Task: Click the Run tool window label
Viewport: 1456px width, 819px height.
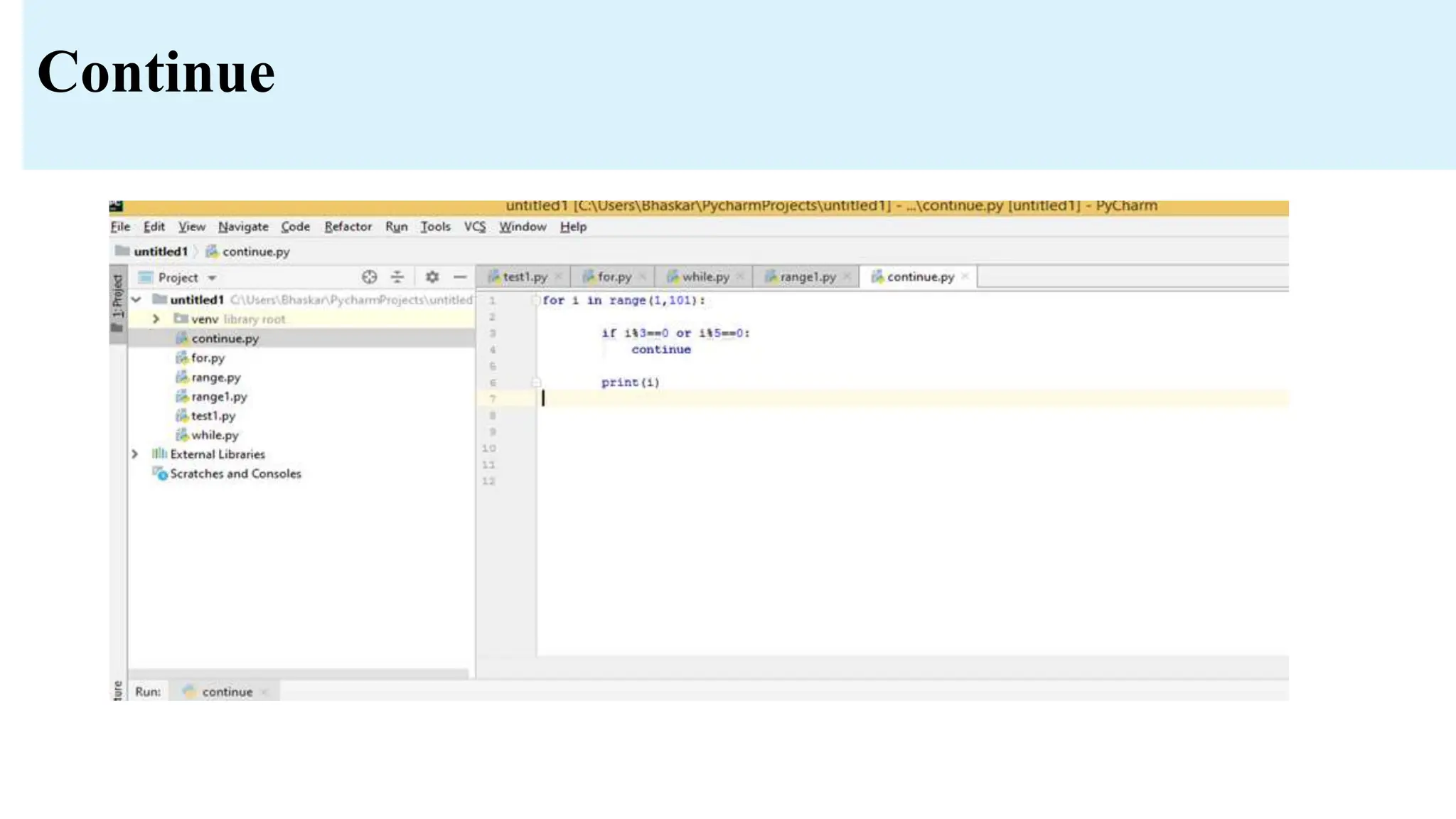Action: 148,692
